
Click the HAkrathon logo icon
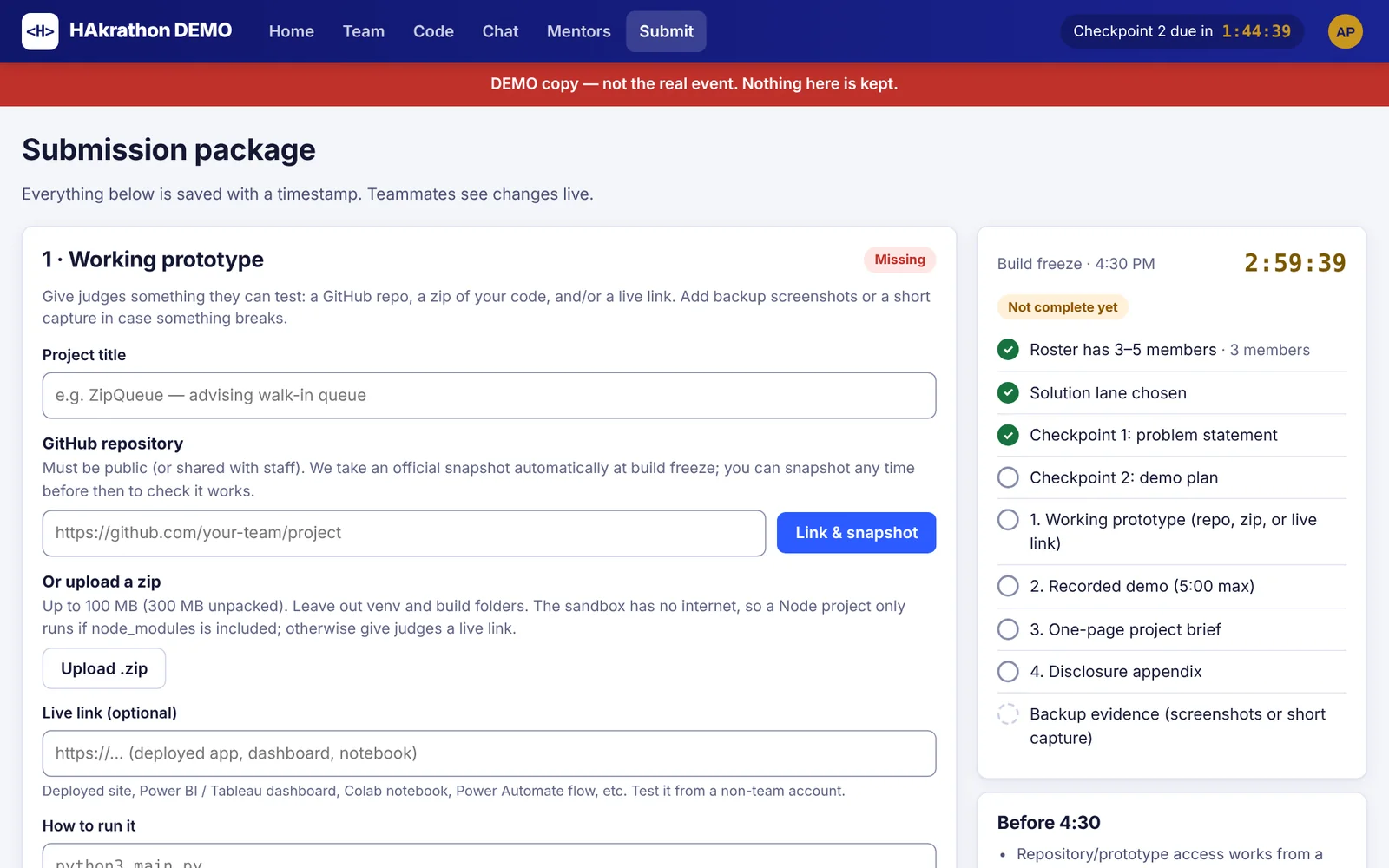click(40, 31)
